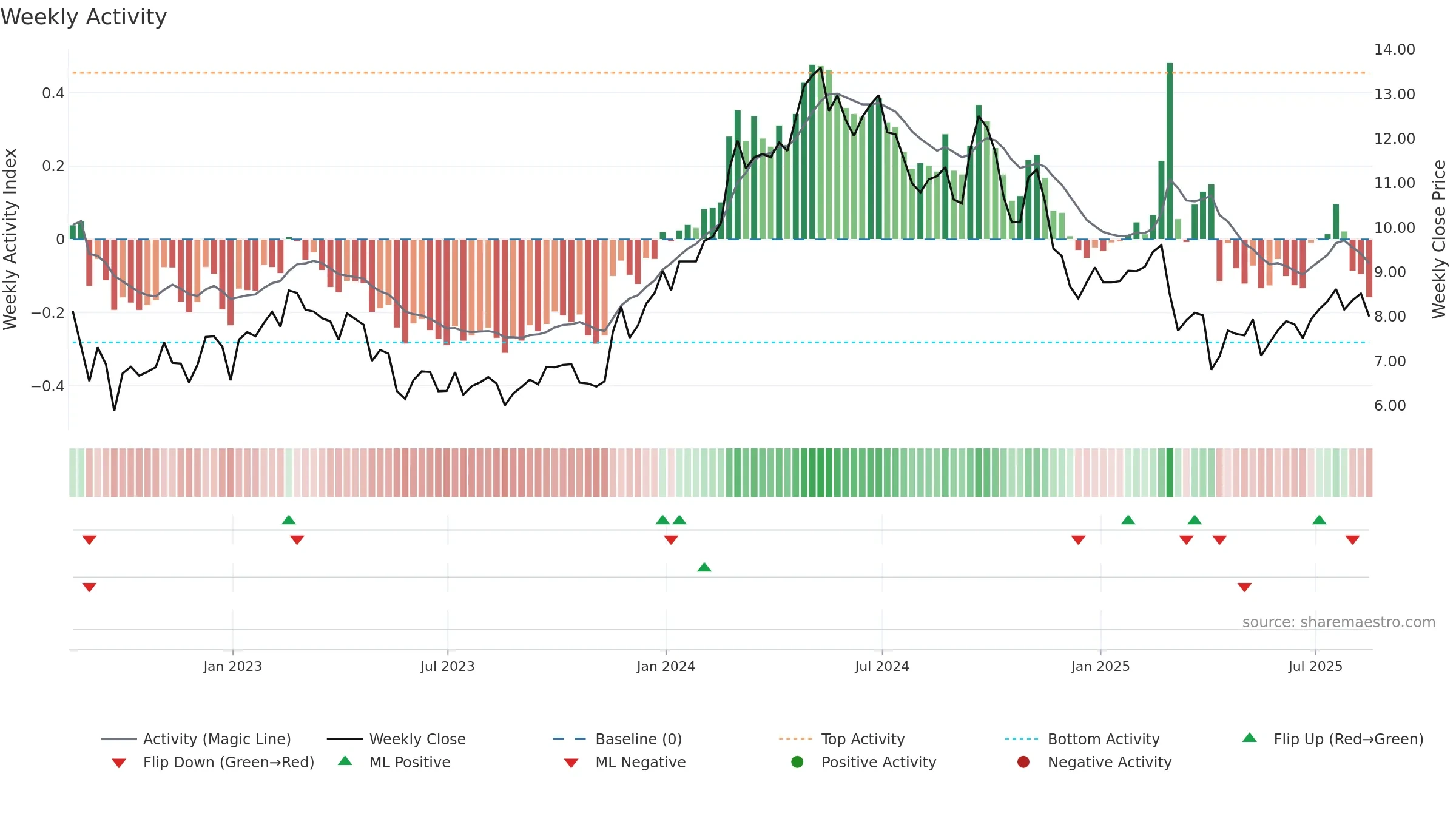Toggle Bottom Activity legend entry
The image size is (1456, 819).
click(x=1082, y=739)
